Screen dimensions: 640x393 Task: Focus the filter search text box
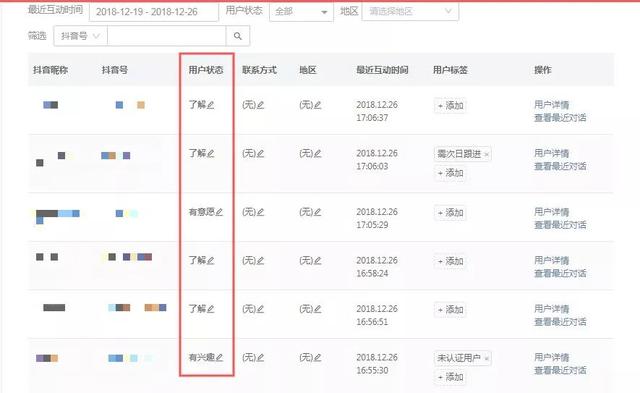[x=167, y=36]
